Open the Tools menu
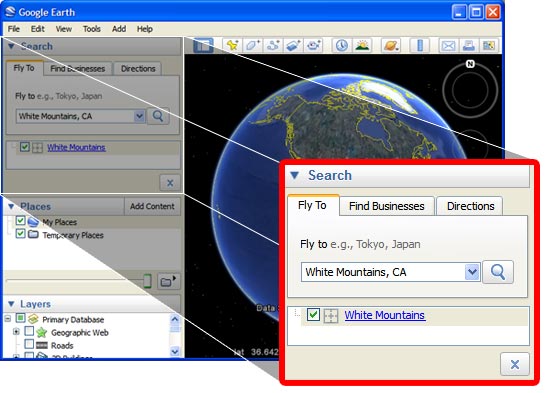Screen dimensions: 550x393 click(x=92, y=29)
